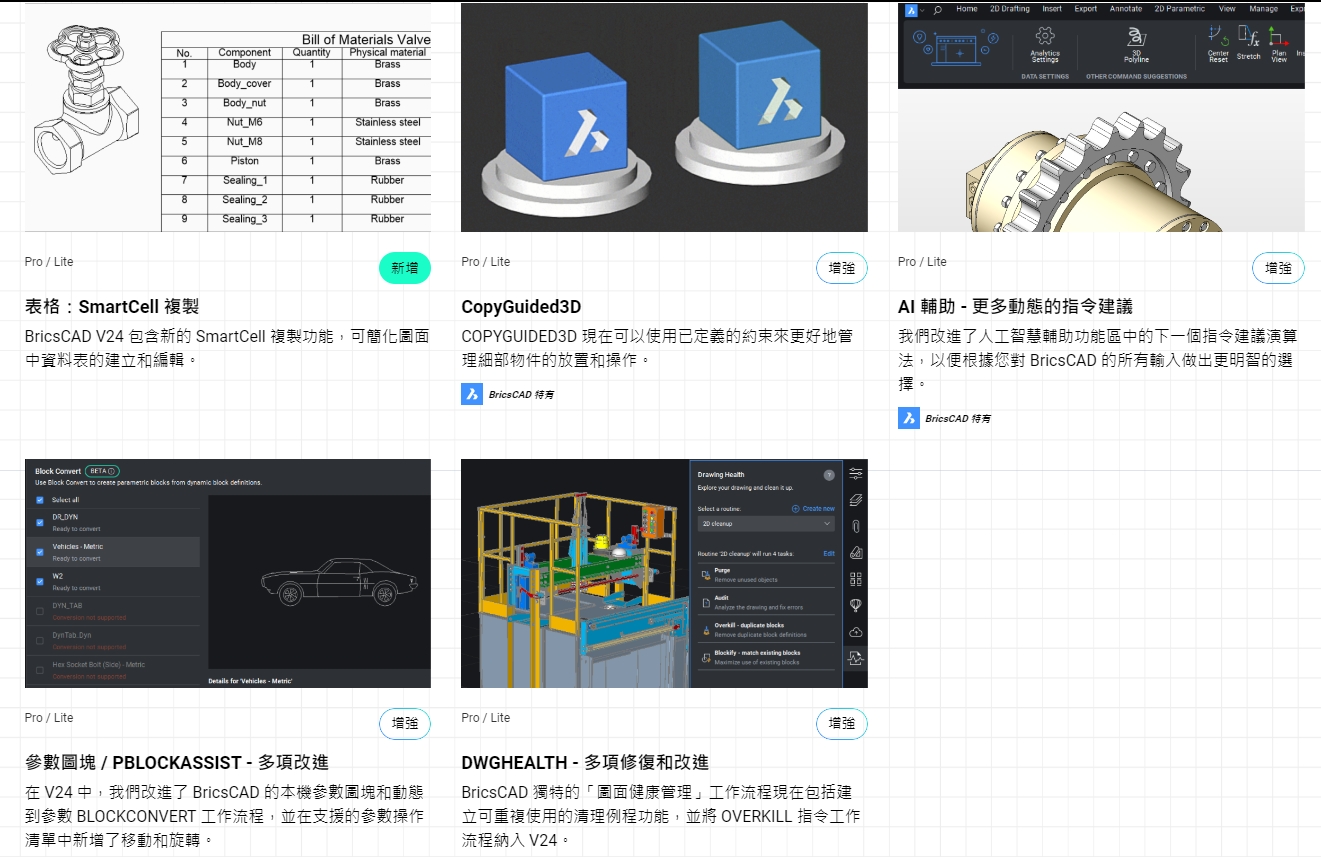1321x857 pixels.
Task: Open the search magnifier in the ribbon
Action: (x=937, y=10)
